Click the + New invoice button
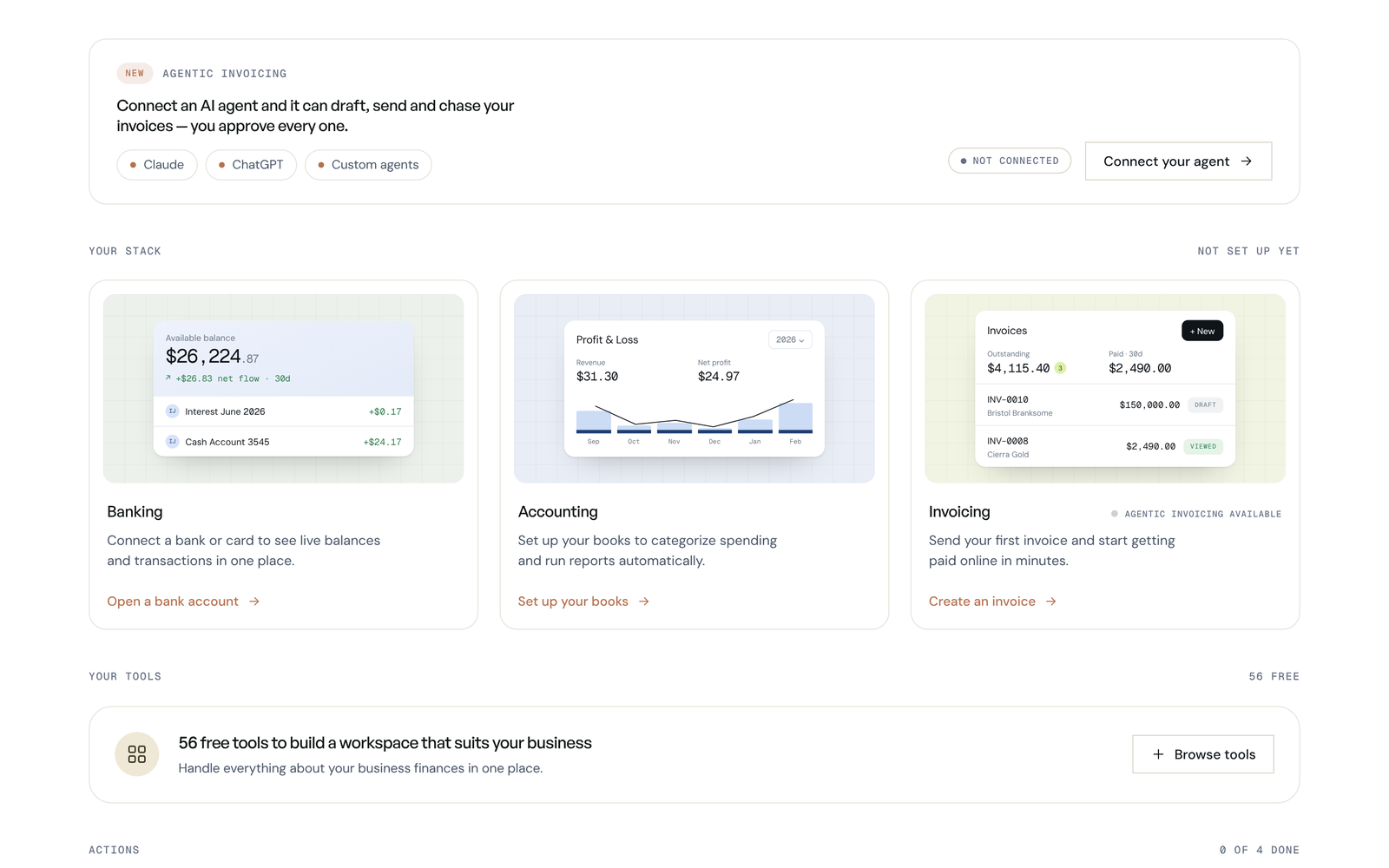1389x868 pixels. [x=1202, y=331]
